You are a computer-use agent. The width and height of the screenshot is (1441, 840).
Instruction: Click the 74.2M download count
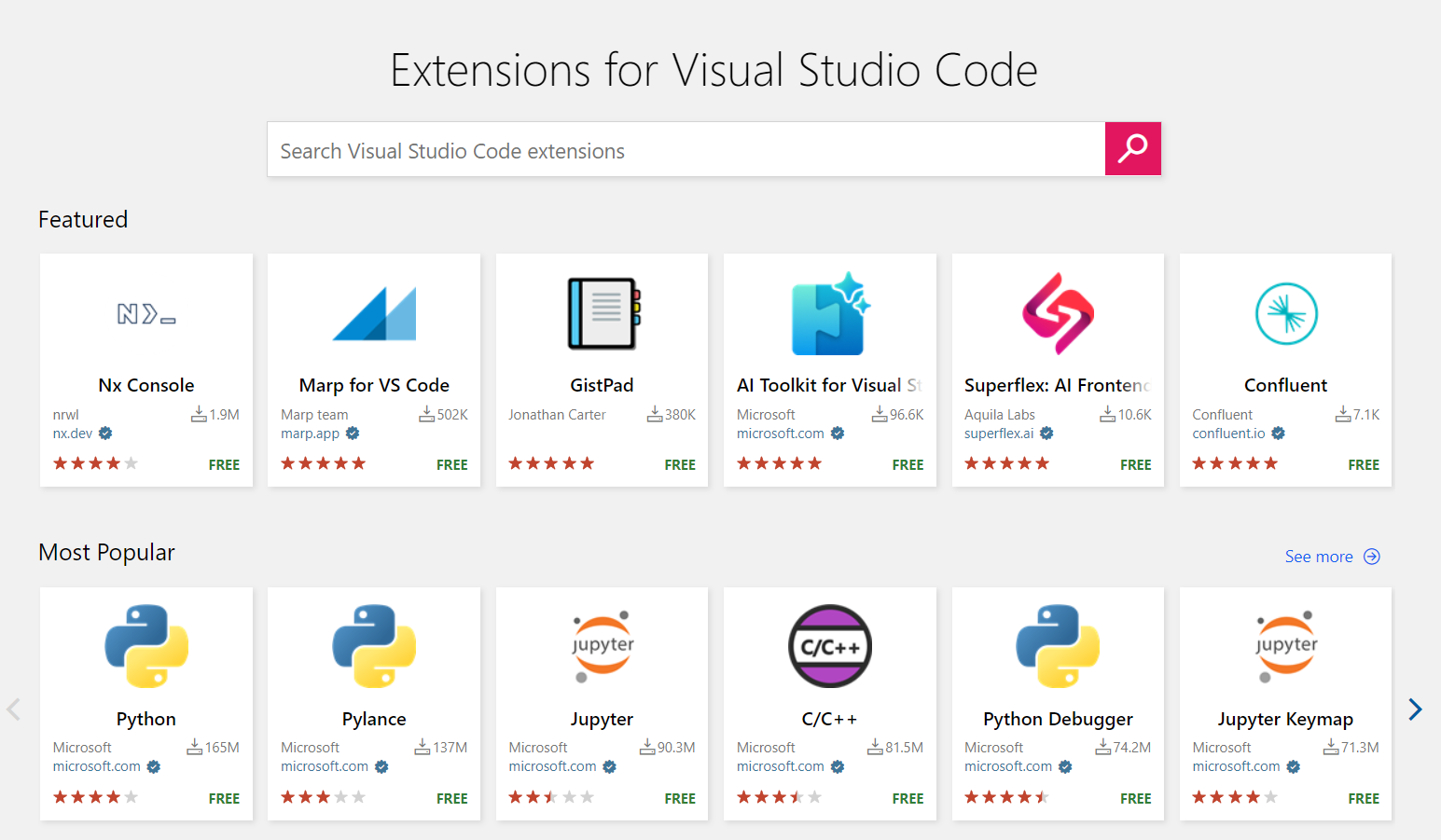(1132, 748)
